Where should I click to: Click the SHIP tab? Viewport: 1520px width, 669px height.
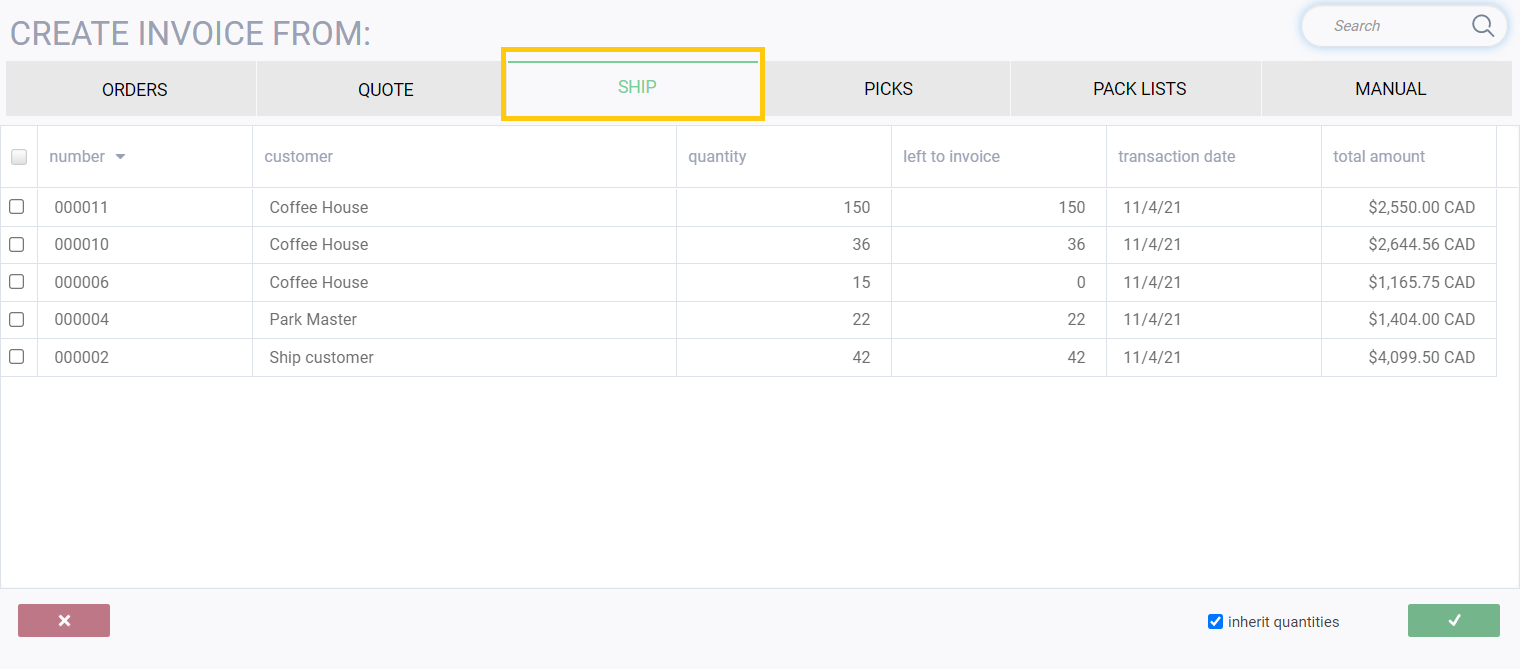[636, 87]
